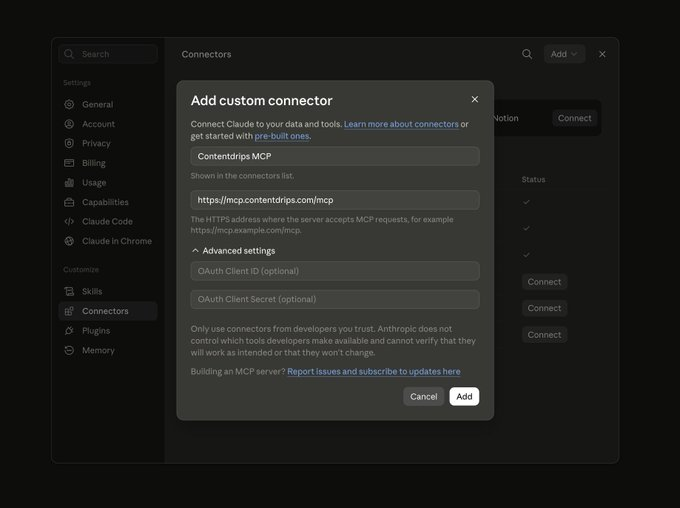The height and width of the screenshot is (508, 680).
Task: Click the Plugins plug icon
Action: 69,331
